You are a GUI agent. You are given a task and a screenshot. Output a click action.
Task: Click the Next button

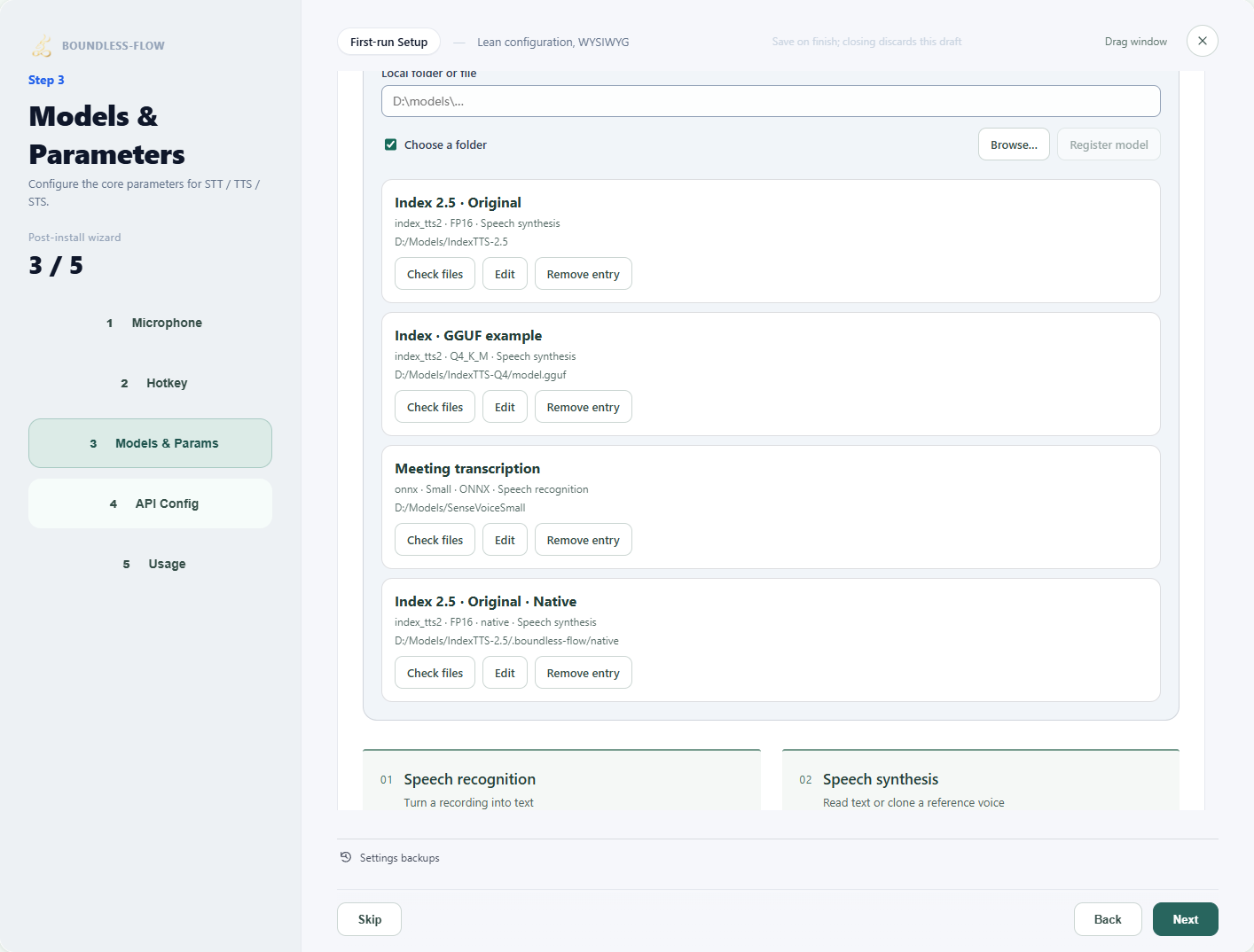coord(1186,919)
